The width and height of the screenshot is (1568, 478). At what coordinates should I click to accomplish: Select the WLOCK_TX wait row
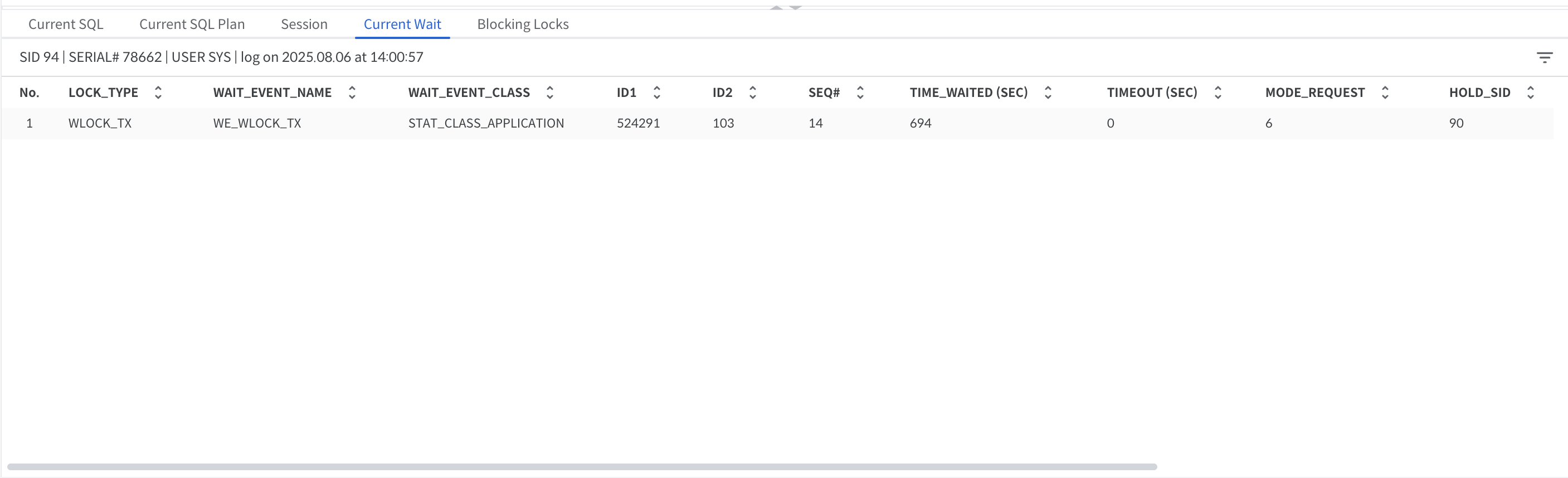click(x=487, y=124)
